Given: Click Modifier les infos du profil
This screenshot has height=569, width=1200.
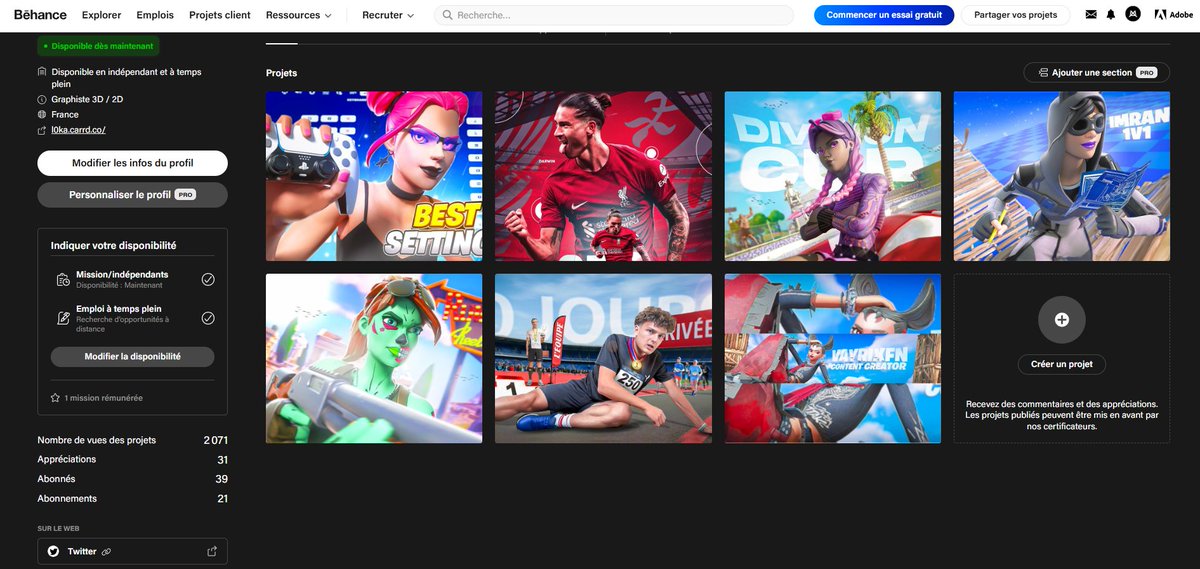Looking at the screenshot, I should (132, 163).
